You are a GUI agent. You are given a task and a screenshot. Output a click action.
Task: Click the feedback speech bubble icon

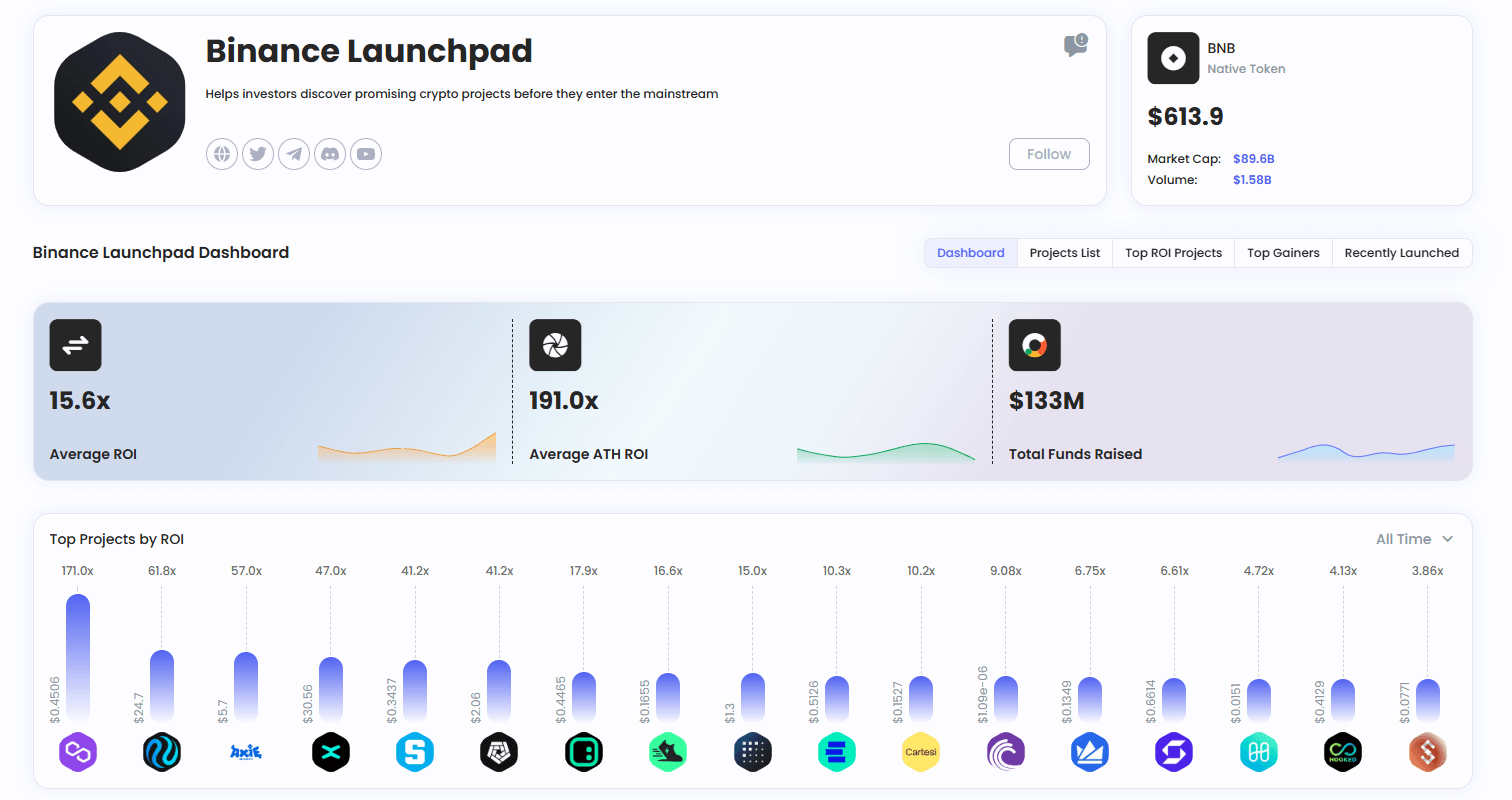pyautogui.click(x=1074, y=46)
